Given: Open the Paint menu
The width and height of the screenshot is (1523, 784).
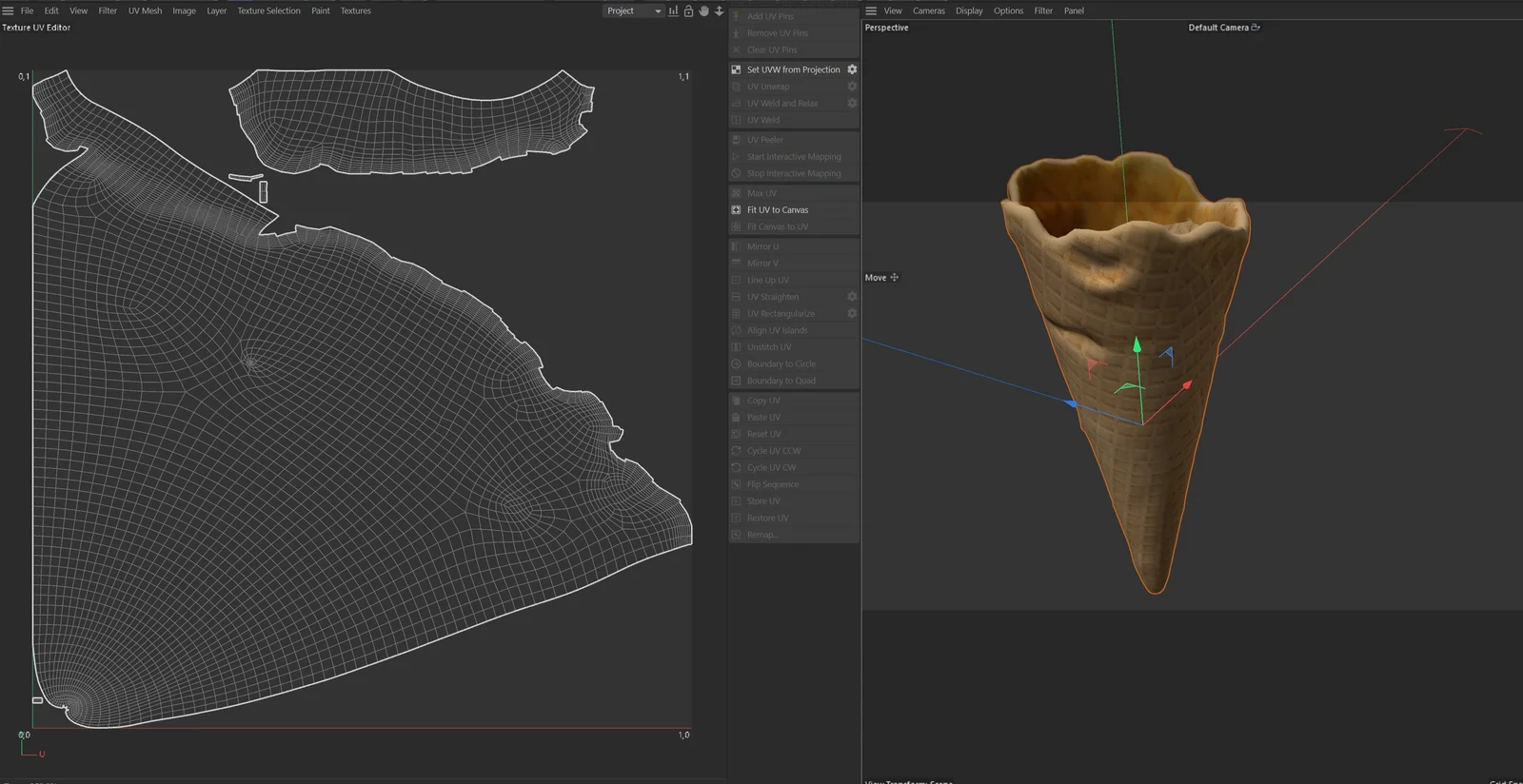Looking at the screenshot, I should click(x=321, y=10).
